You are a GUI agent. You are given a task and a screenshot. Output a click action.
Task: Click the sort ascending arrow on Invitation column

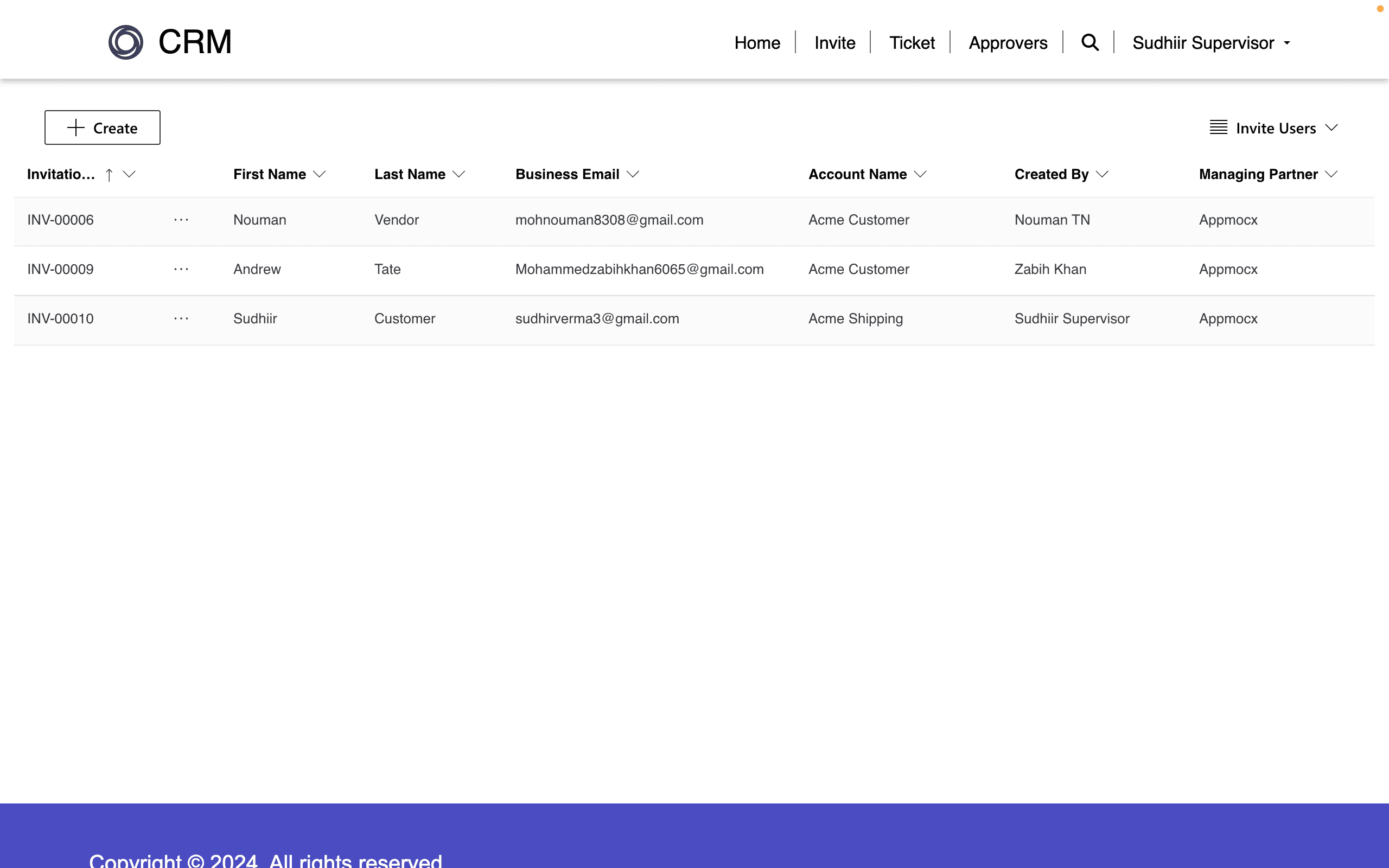pyautogui.click(x=109, y=175)
